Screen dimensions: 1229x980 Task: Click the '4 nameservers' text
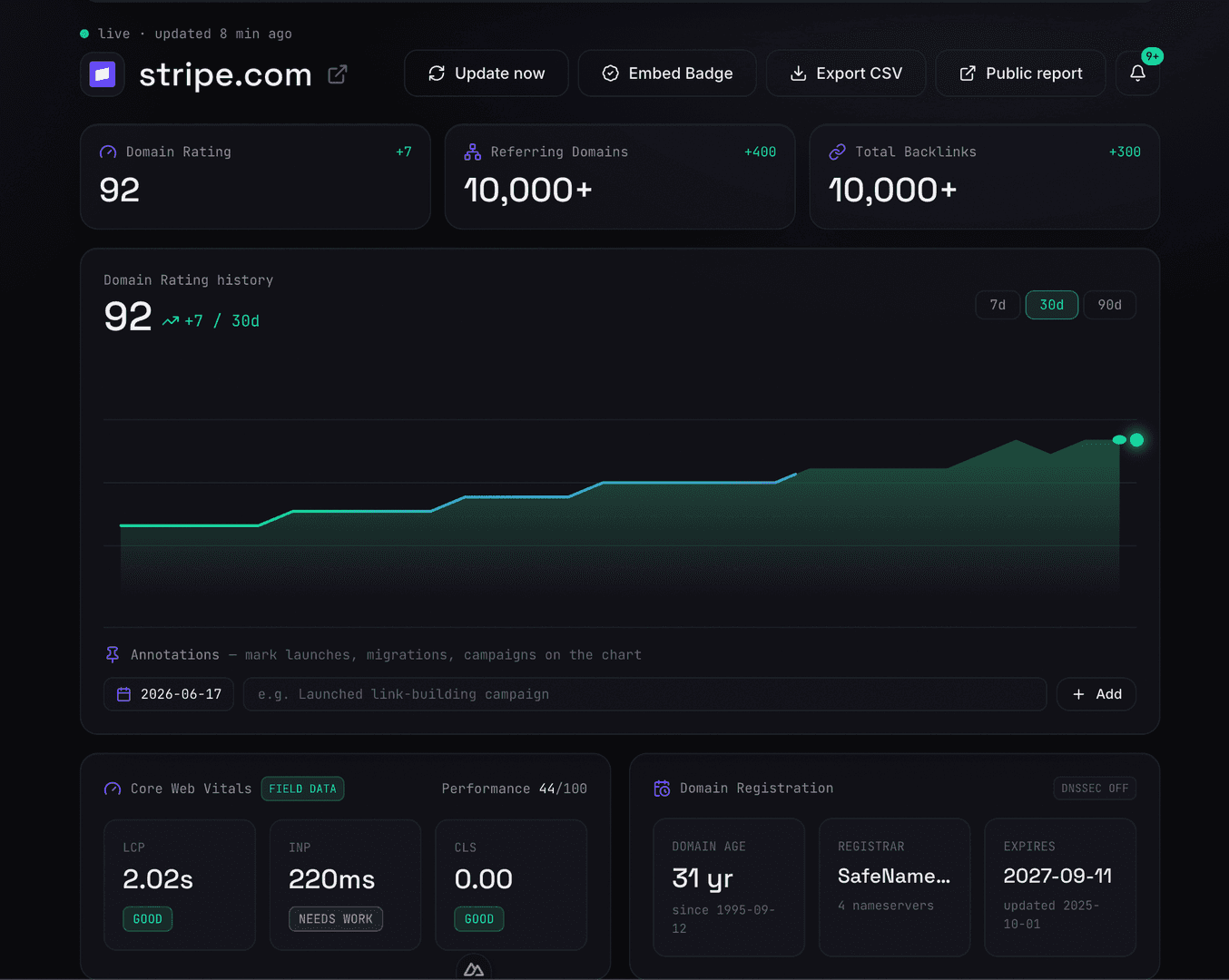pyautogui.click(x=886, y=906)
